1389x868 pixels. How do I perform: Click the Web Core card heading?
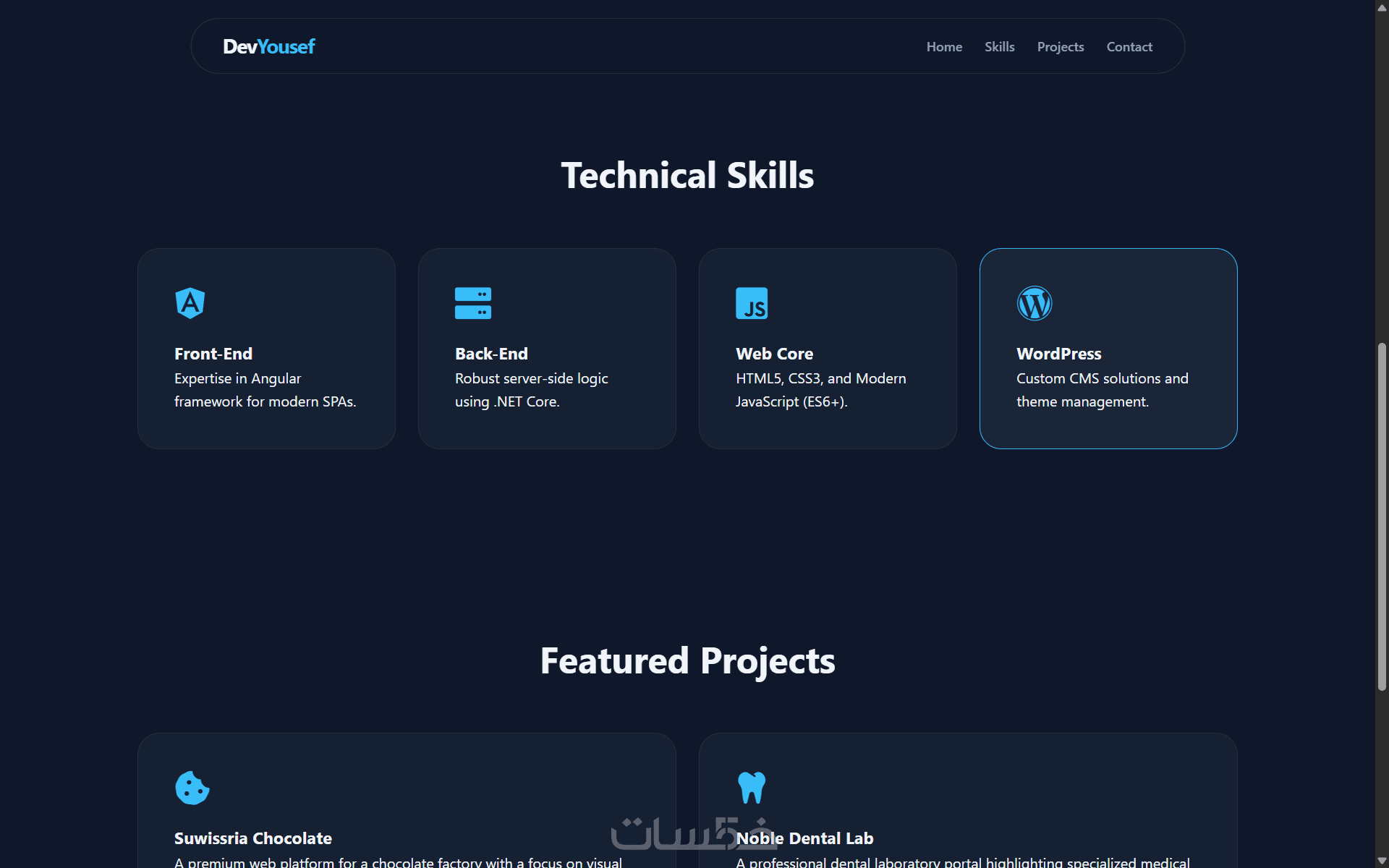(x=774, y=354)
